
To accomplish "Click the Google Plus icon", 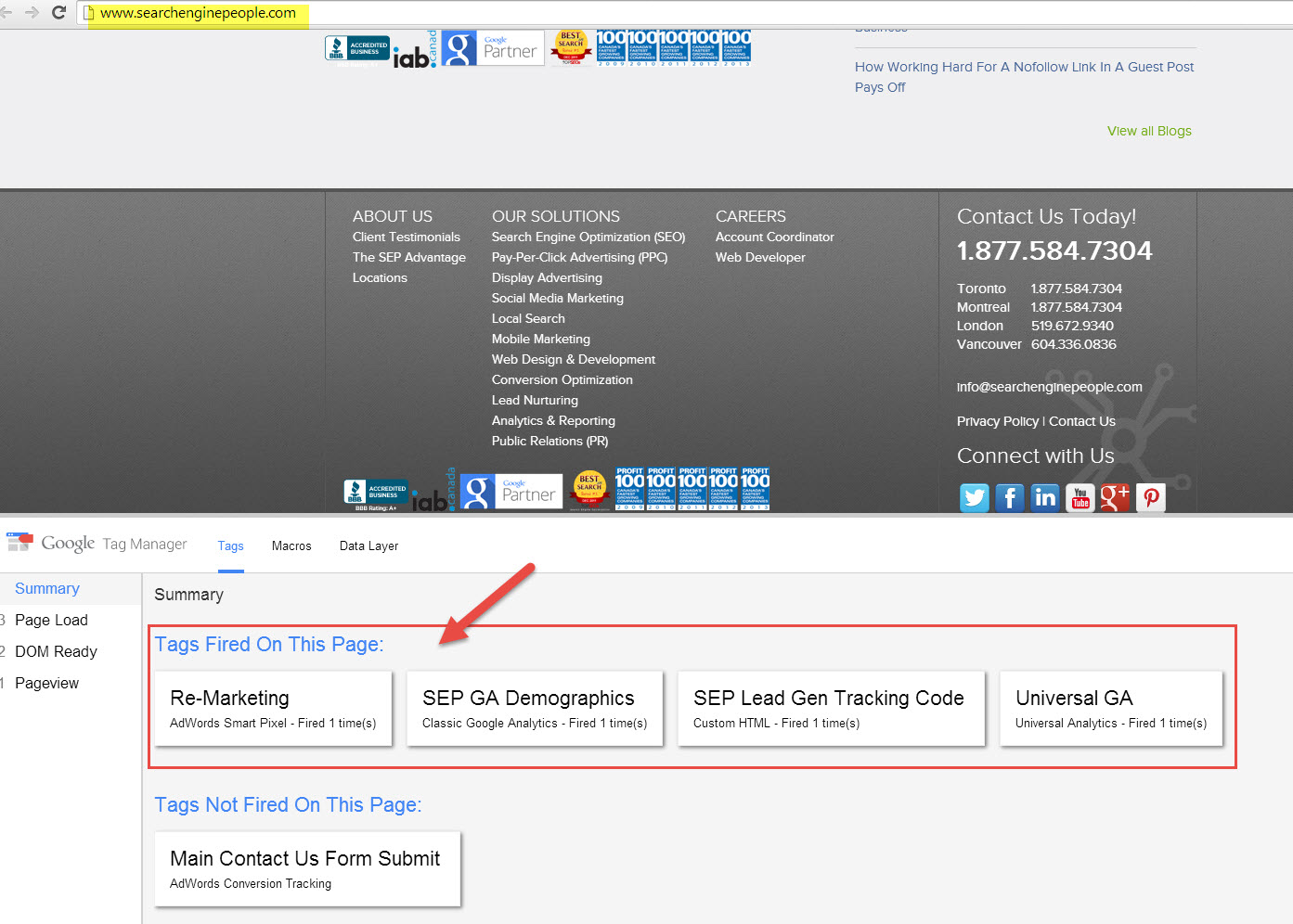I will point(1115,498).
